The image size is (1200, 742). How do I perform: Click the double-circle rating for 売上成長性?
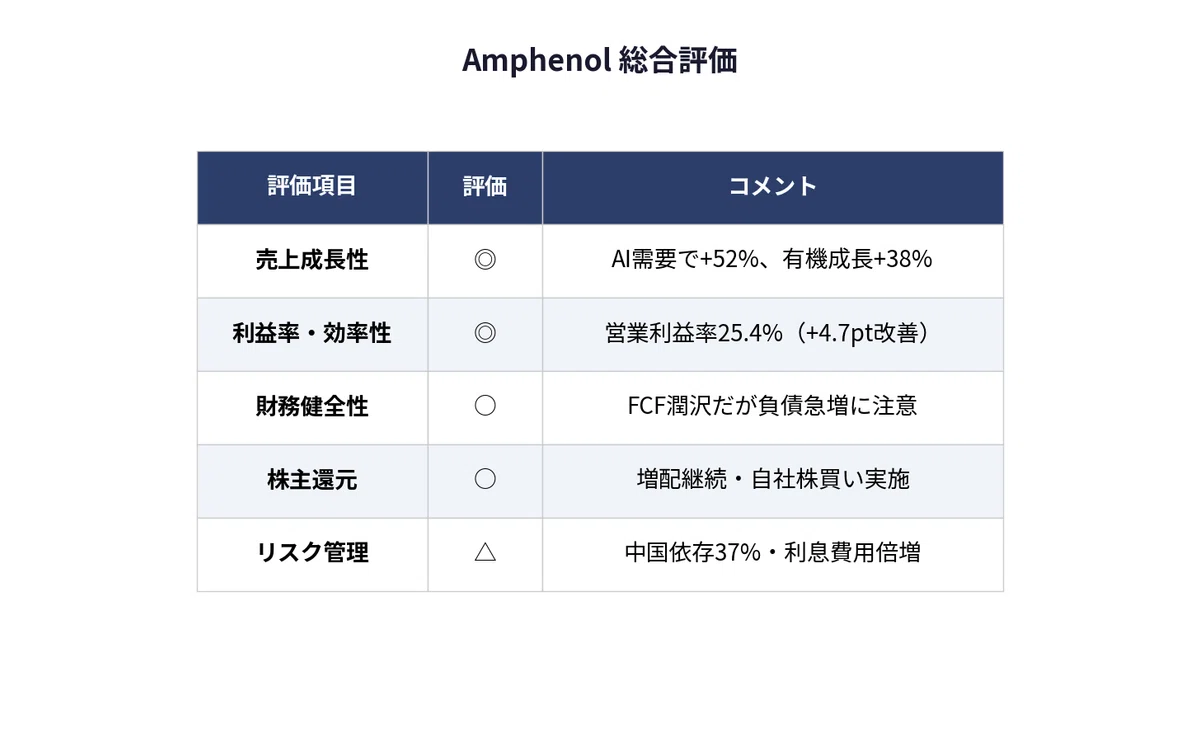tap(485, 260)
